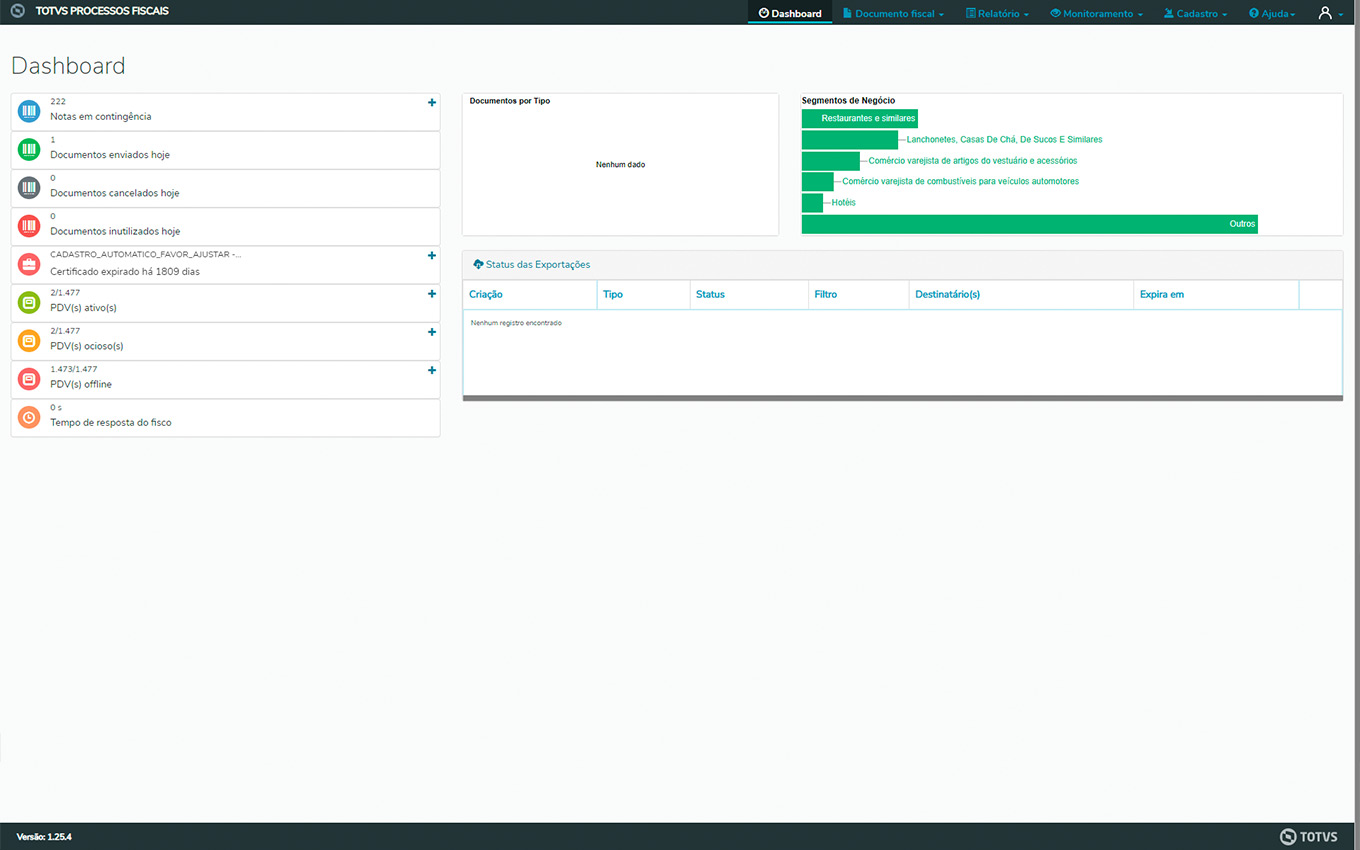Image resolution: width=1360 pixels, height=850 pixels.
Task: Click the red Documentos inutilizados hoje icon
Action: click(x=29, y=226)
